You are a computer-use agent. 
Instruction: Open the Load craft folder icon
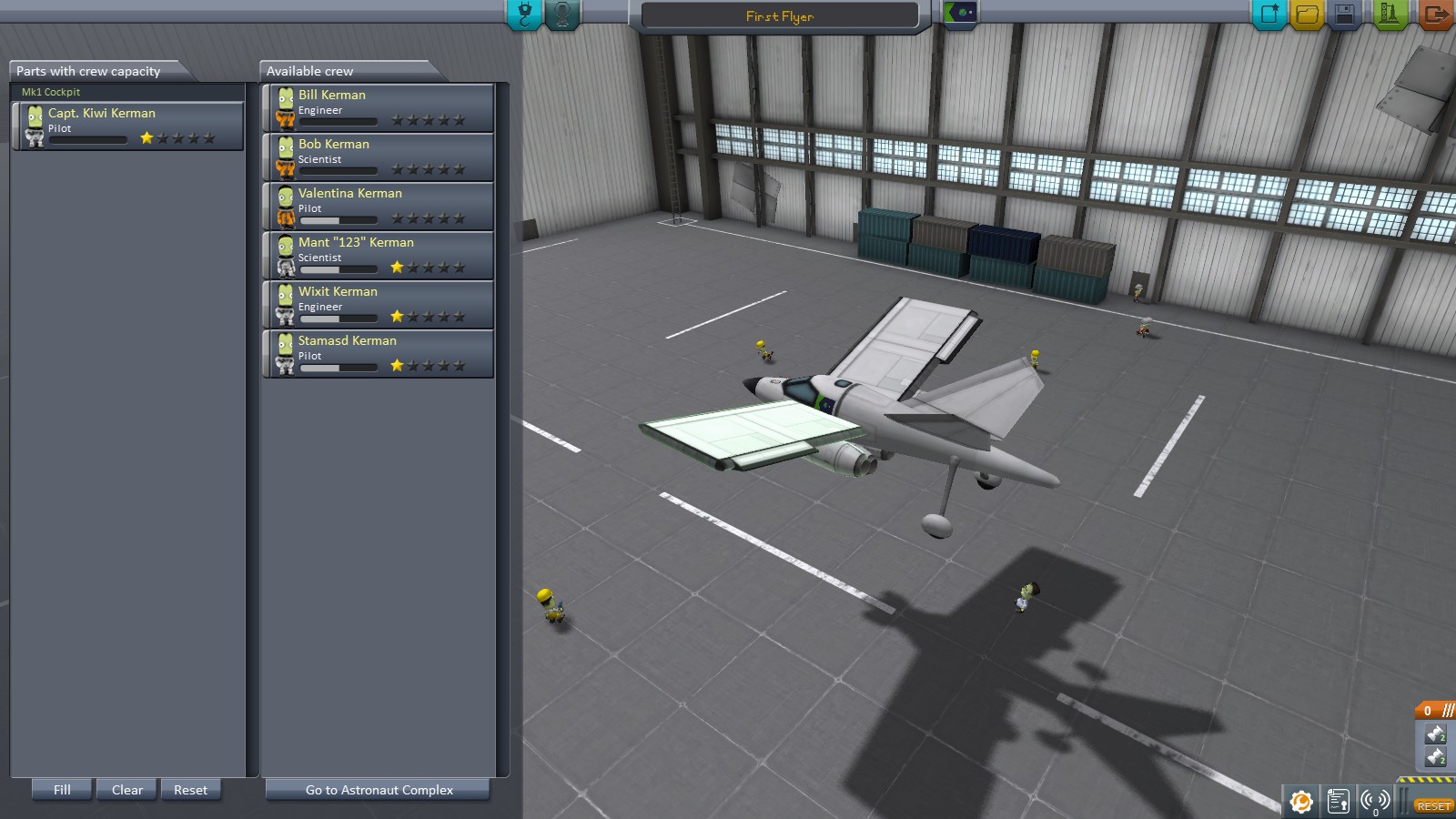(x=1307, y=15)
